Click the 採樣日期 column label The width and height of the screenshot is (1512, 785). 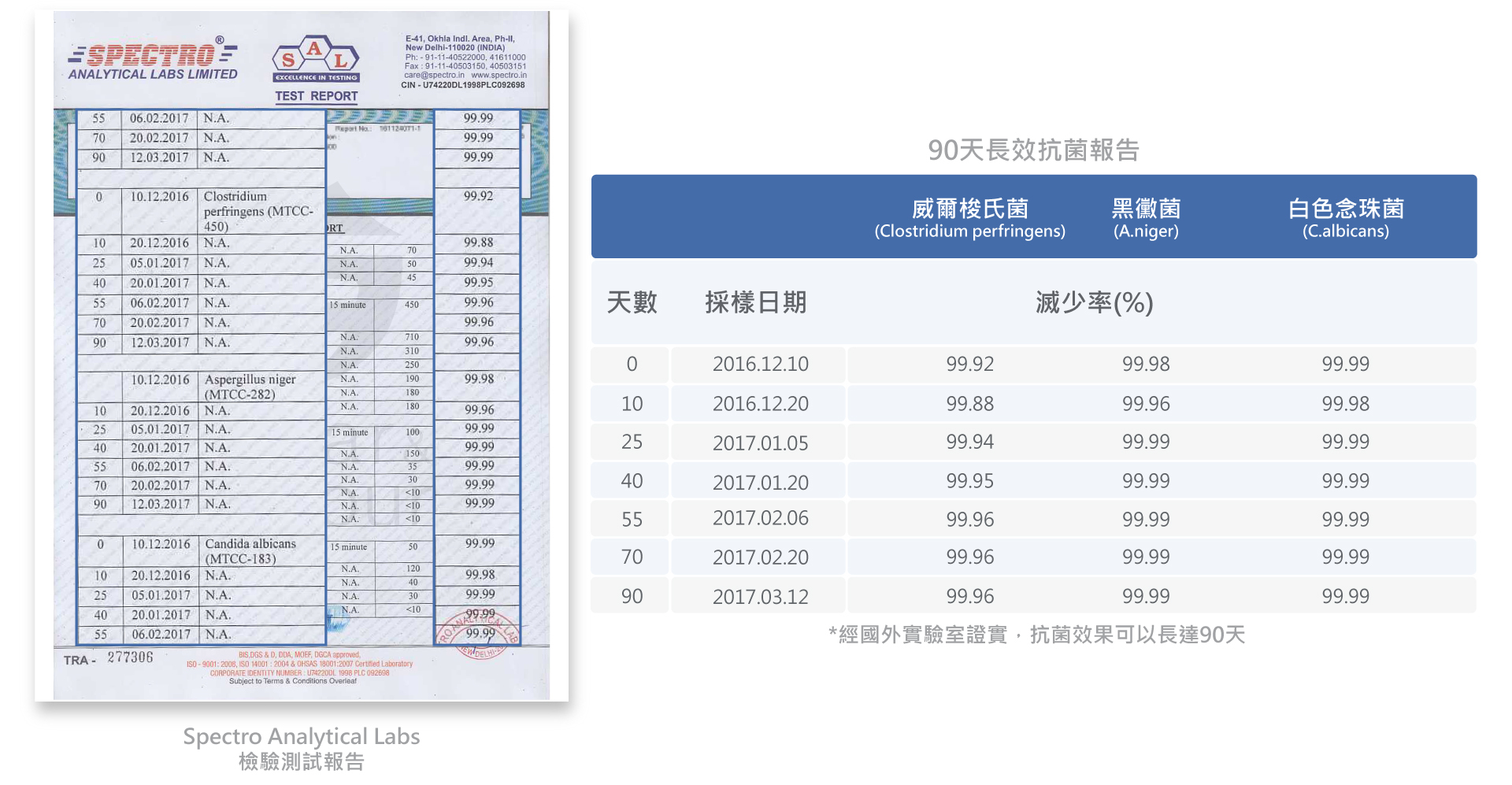[x=755, y=302]
